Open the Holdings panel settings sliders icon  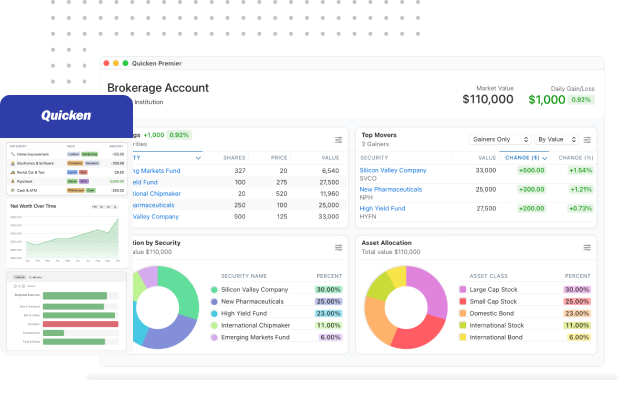coord(338,140)
